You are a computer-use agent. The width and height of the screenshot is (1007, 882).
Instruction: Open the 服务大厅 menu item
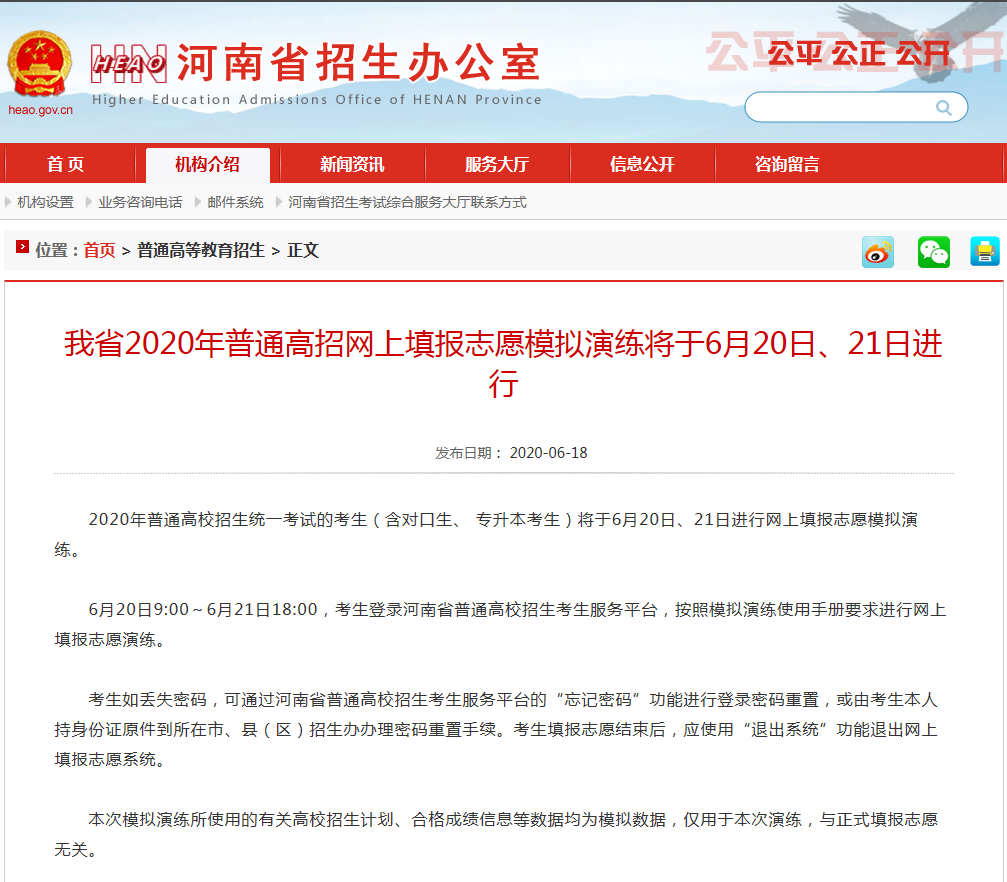pos(497,164)
